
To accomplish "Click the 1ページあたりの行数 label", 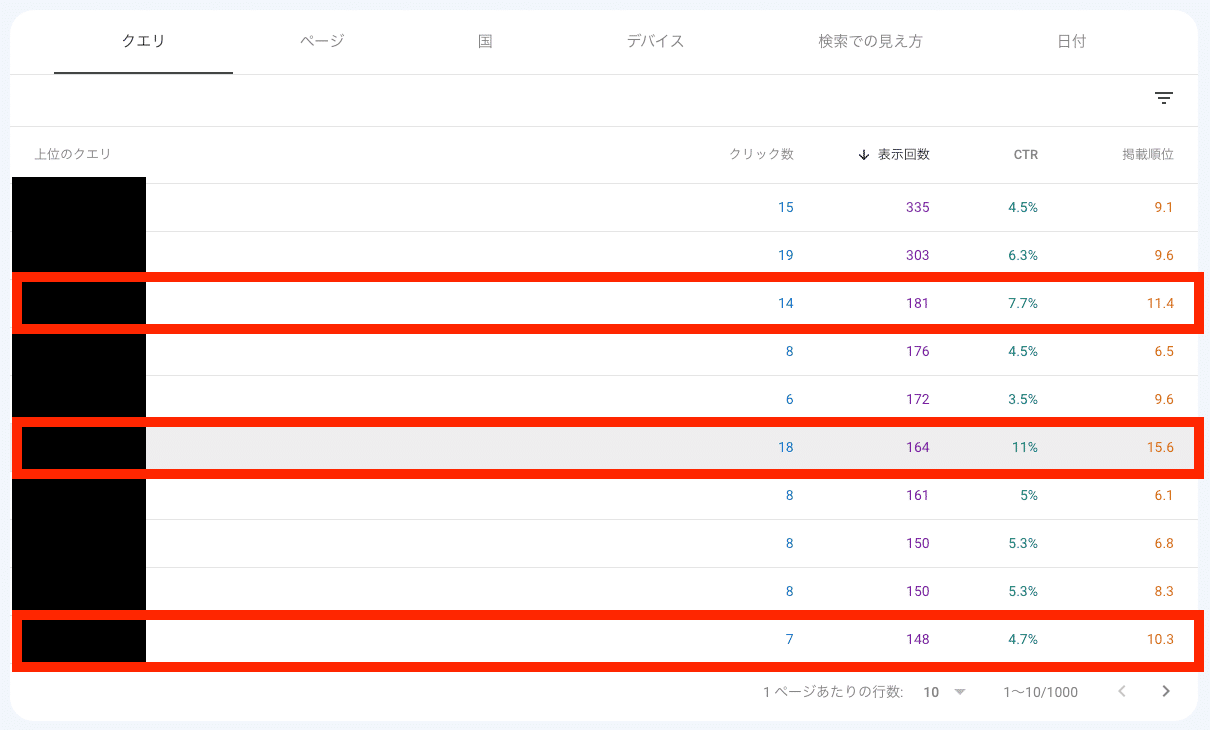I will pos(833,692).
